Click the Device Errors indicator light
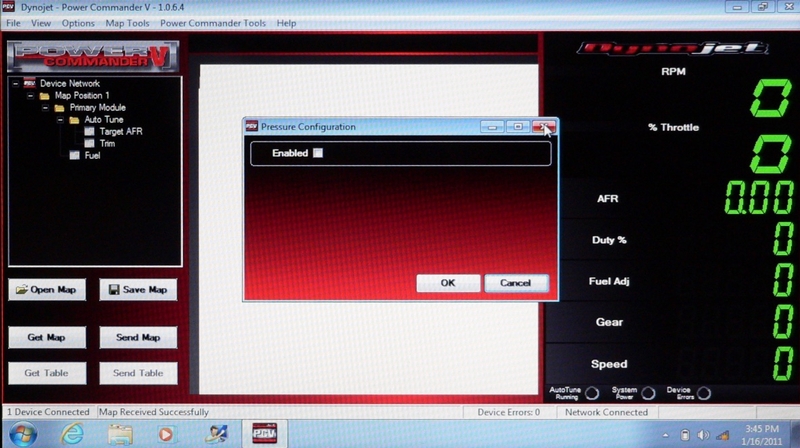This screenshot has width=800, height=448. [704, 393]
